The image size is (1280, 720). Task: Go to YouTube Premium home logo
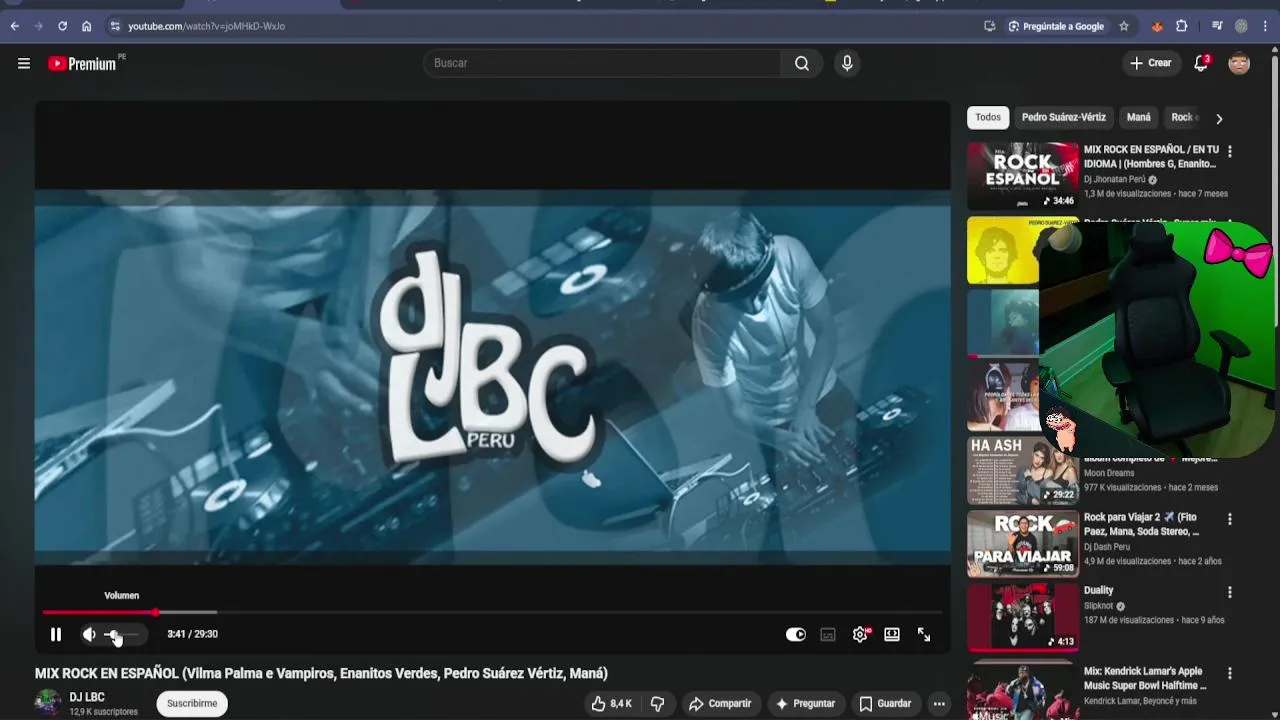click(85, 63)
